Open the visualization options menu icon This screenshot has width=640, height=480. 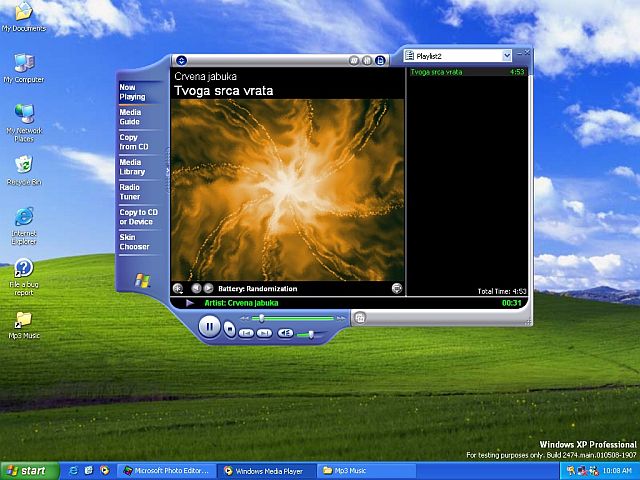178,288
